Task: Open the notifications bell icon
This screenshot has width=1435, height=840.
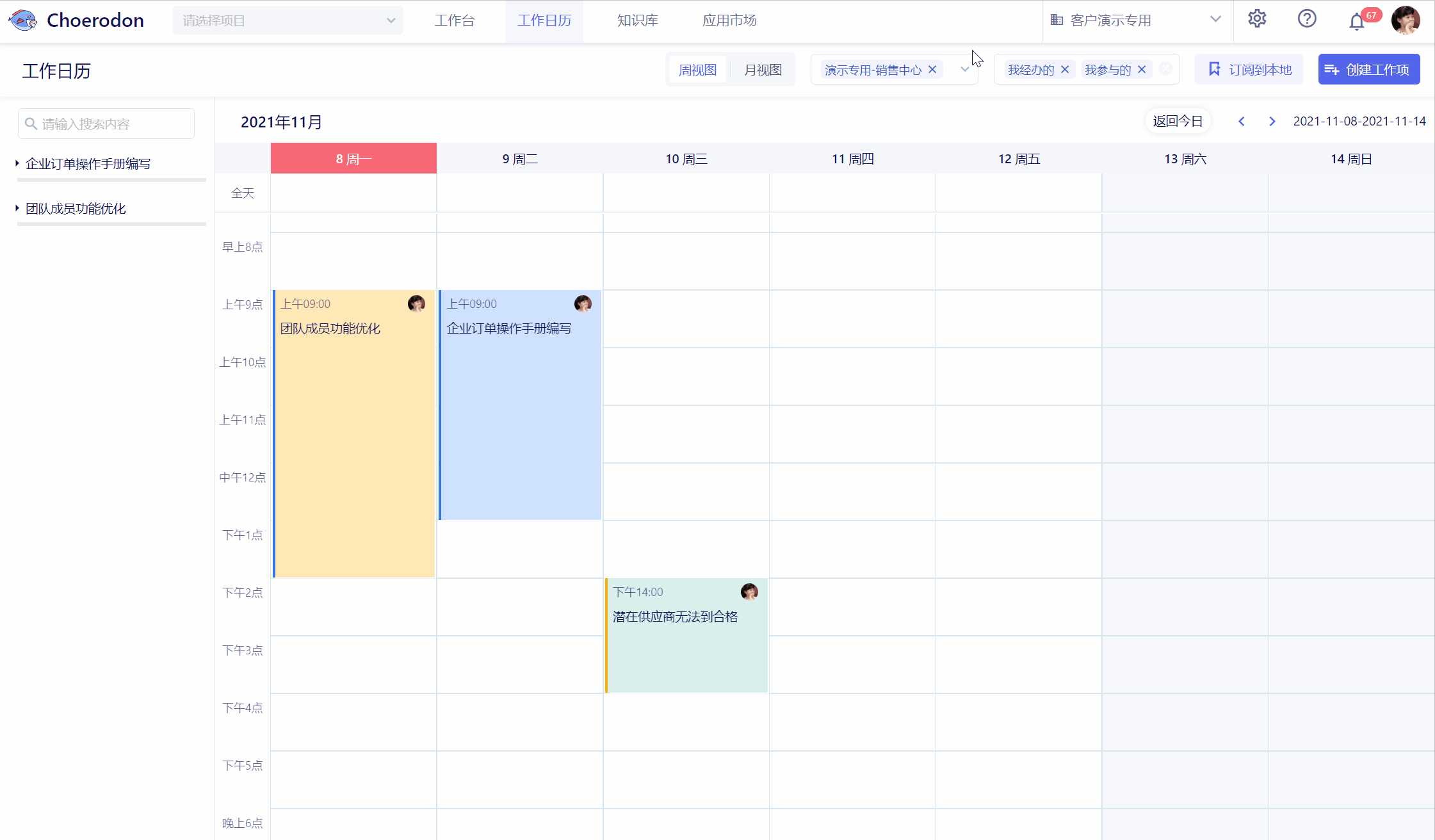Action: click(x=1356, y=21)
